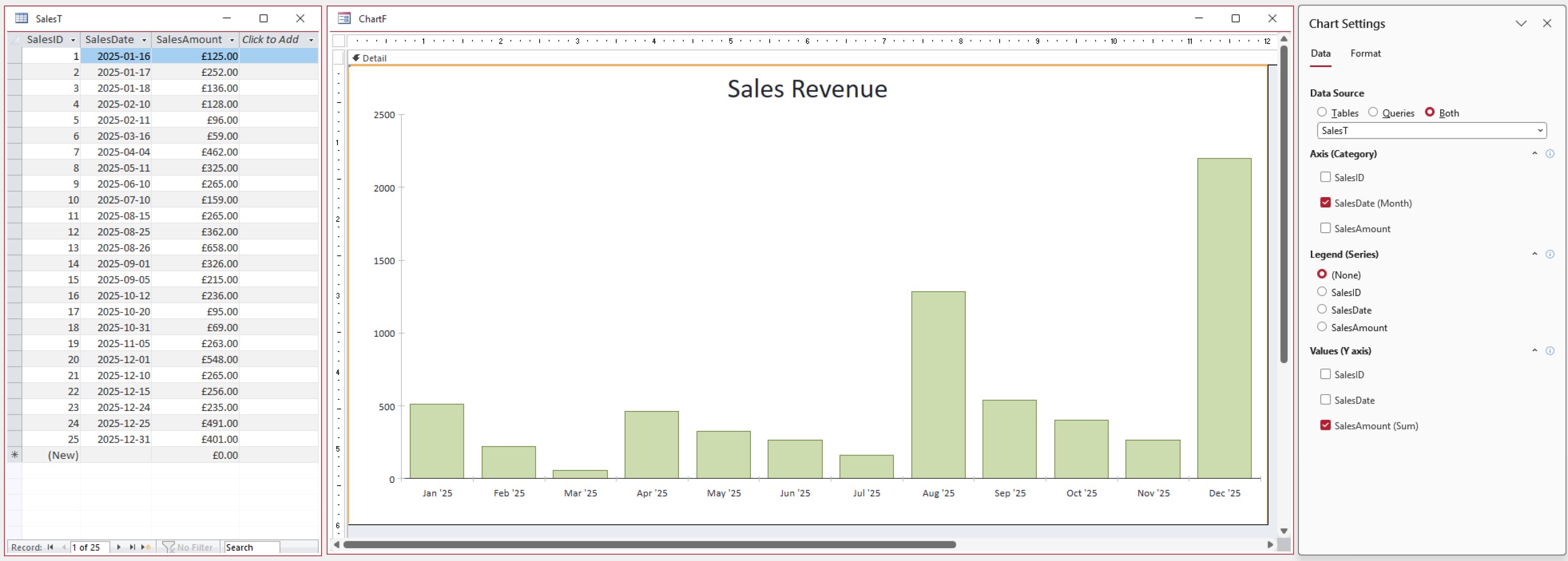
Task: Uncheck SalesDate (Month) axis checkbox
Action: click(x=1325, y=203)
